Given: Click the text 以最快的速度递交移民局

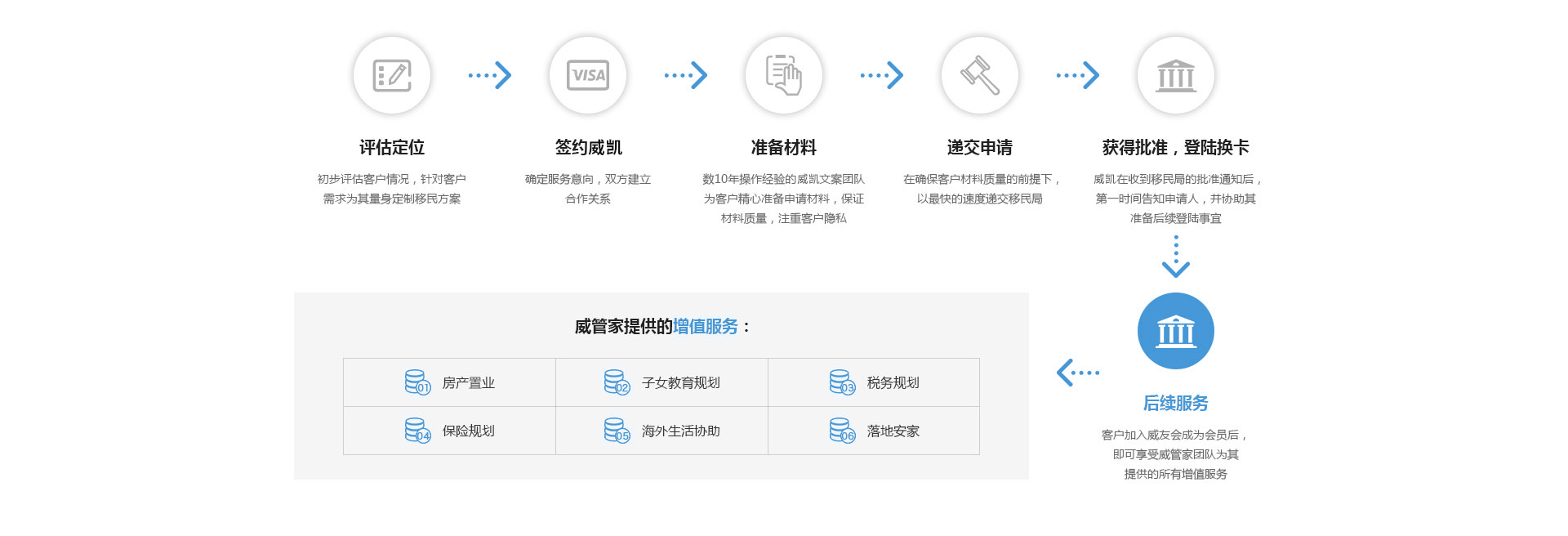Looking at the screenshot, I should (980, 199).
